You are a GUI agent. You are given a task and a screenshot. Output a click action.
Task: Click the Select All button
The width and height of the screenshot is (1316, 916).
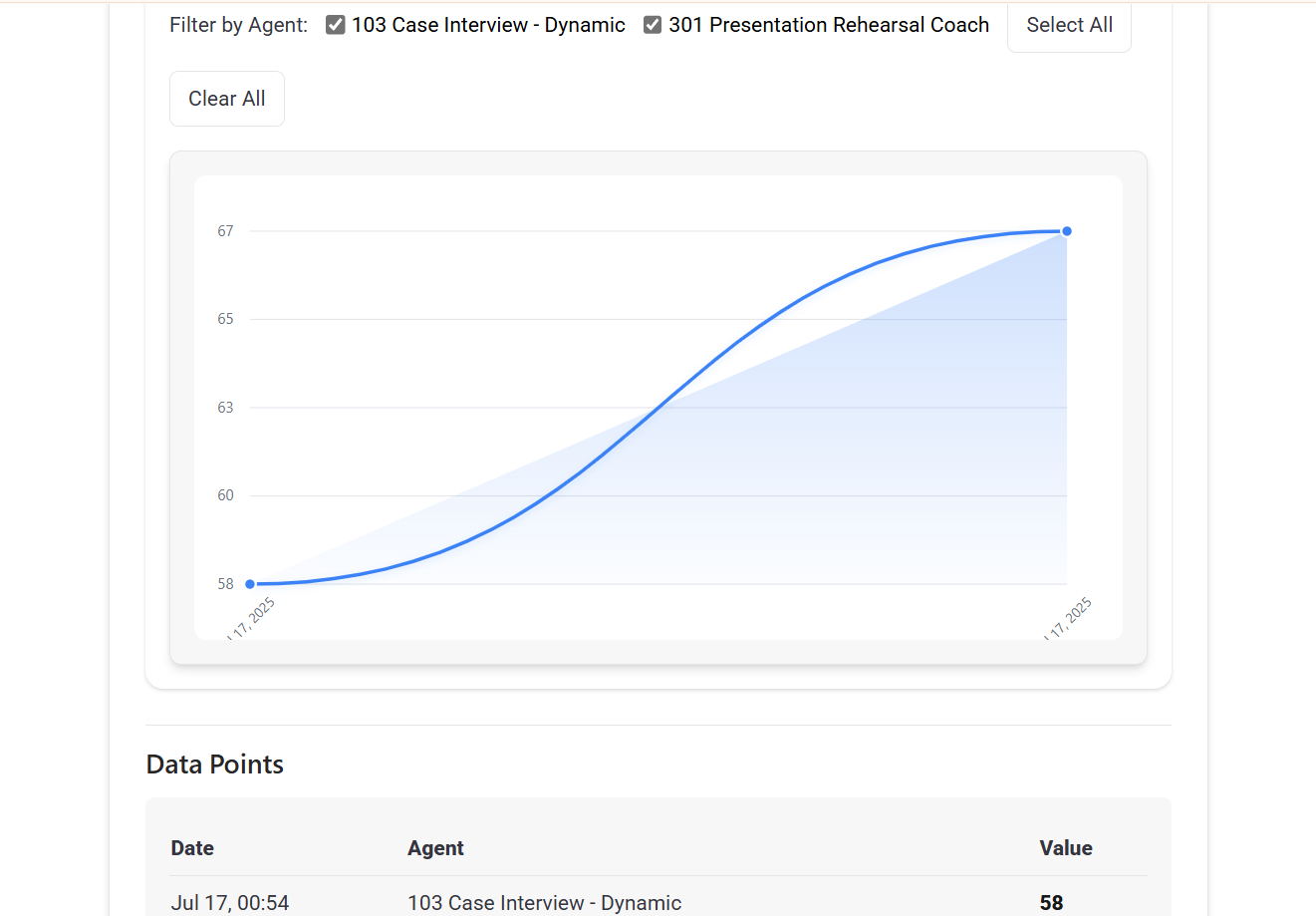(x=1069, y=25)
